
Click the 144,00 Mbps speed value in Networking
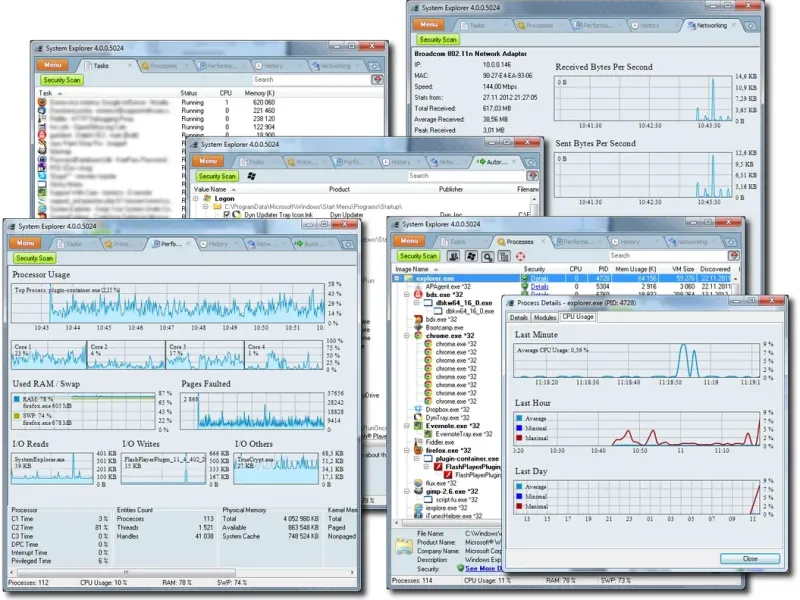click(x=499, y=87)
